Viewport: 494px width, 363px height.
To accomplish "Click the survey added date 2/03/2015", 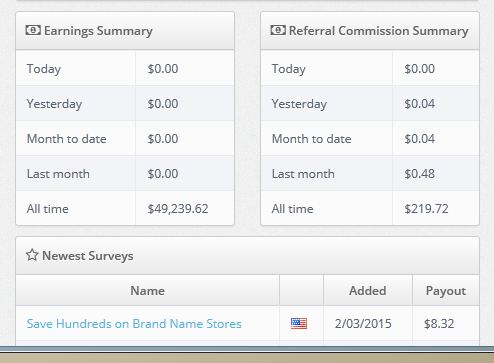I will pos(363,324).
